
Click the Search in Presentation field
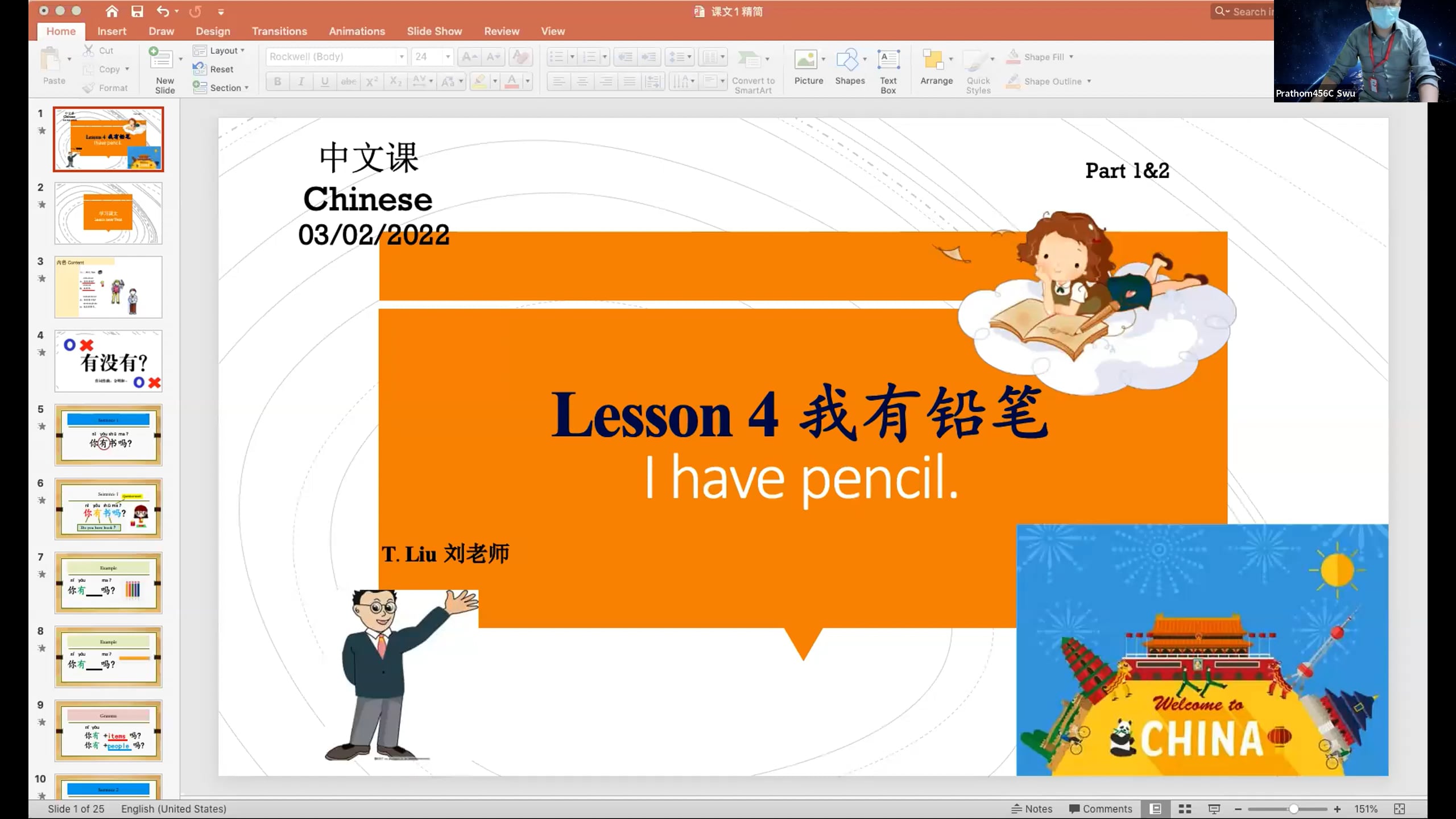click(x=1243, y=11)
